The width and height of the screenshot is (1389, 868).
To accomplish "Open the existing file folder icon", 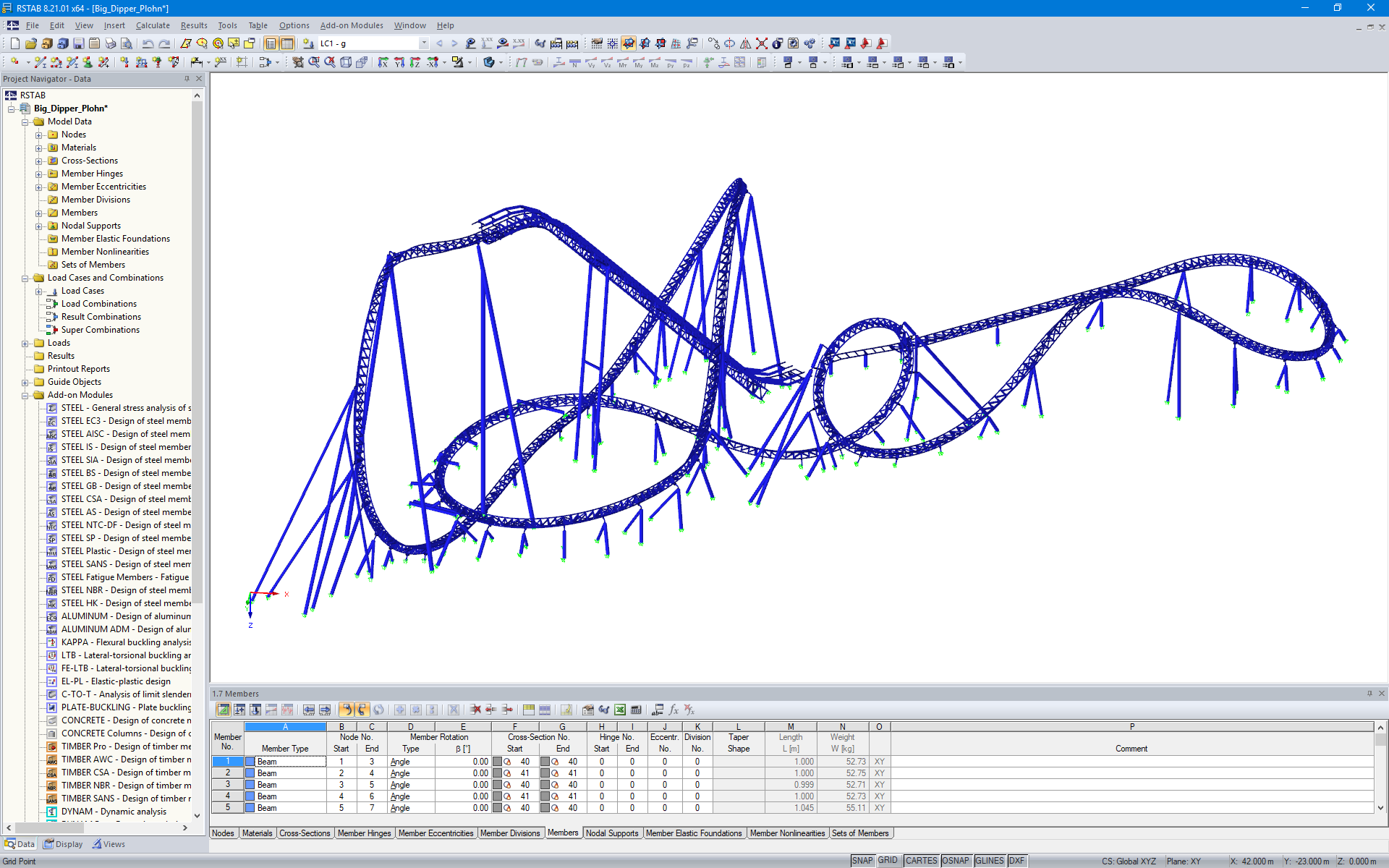I will [30, 43].
